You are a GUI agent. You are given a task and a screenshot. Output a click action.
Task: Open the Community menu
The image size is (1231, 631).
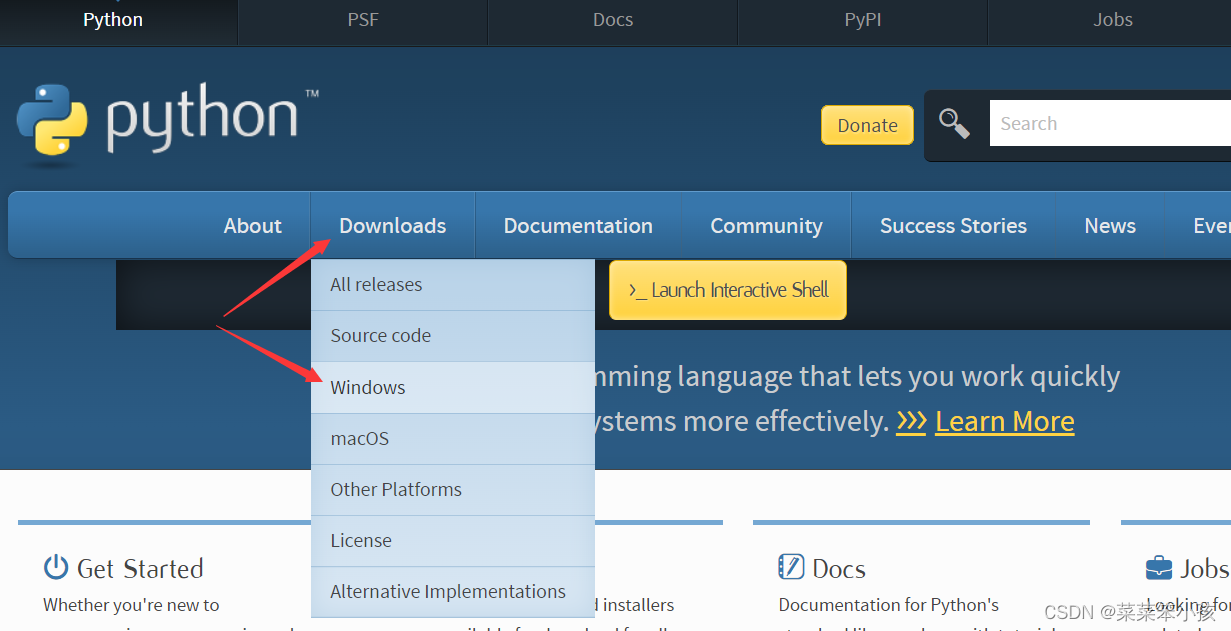coord(766,226)
